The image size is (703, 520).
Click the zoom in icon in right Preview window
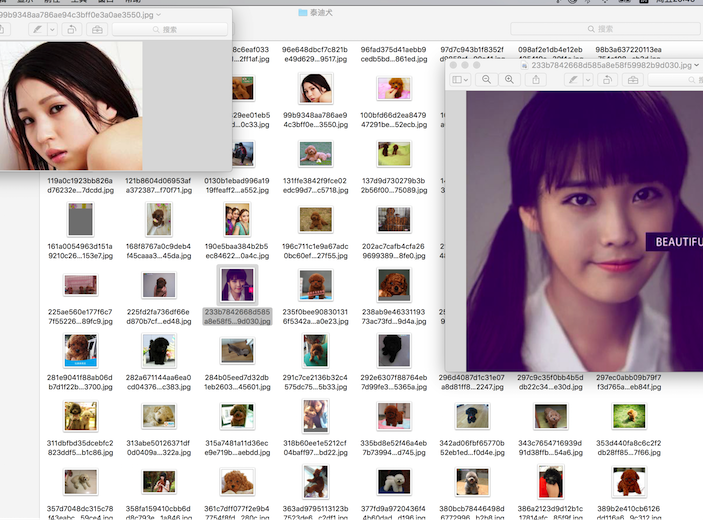(x=509, y=80)
